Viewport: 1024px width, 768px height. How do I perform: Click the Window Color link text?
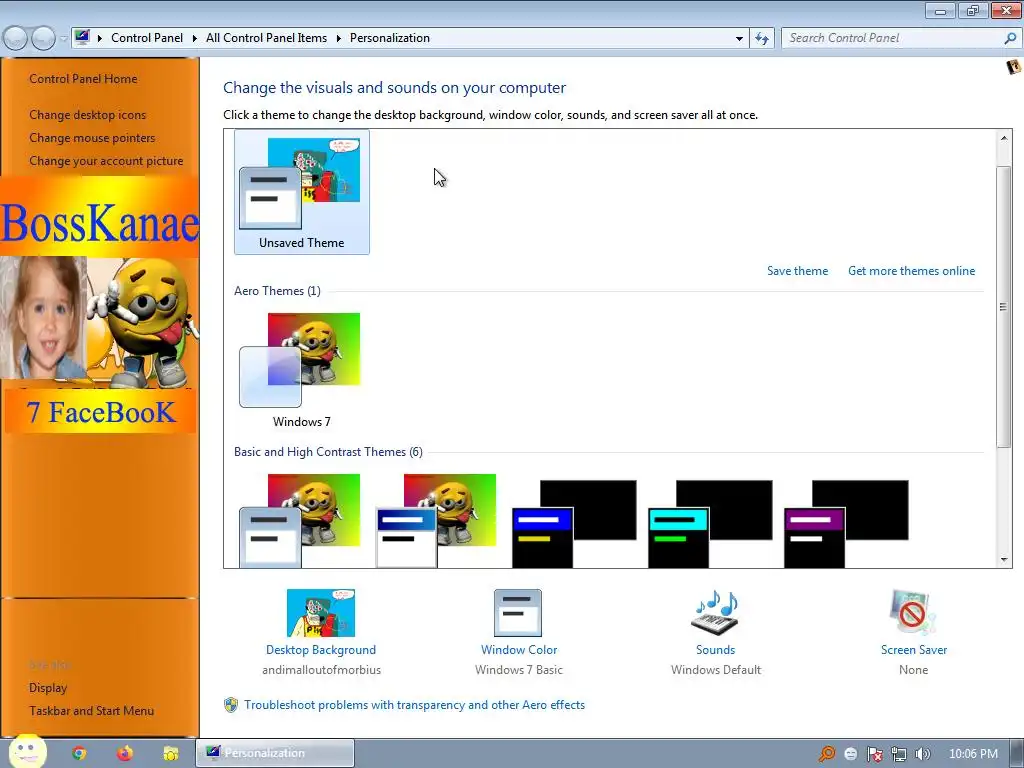519,650
